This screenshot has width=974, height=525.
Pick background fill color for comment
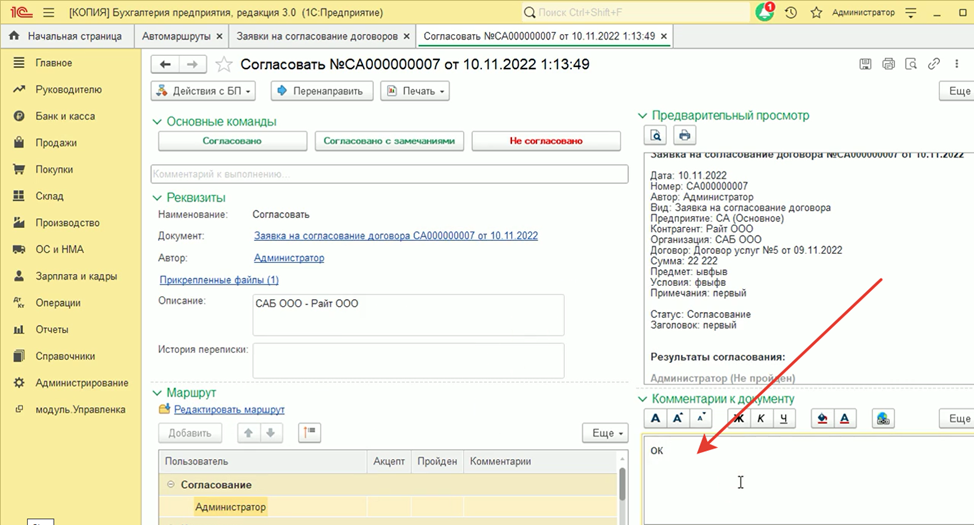[822, 419]
